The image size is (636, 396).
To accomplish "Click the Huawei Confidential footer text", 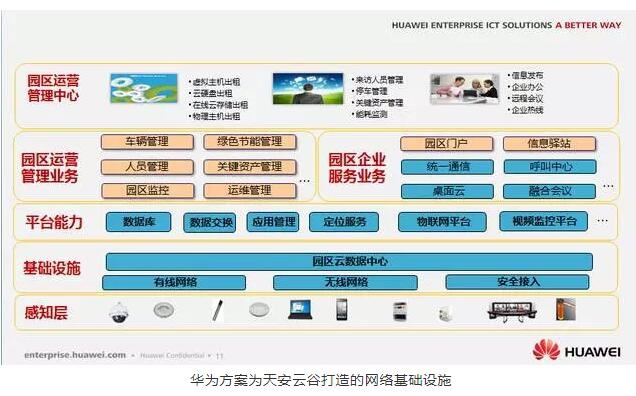I will [x=172, y=355].
